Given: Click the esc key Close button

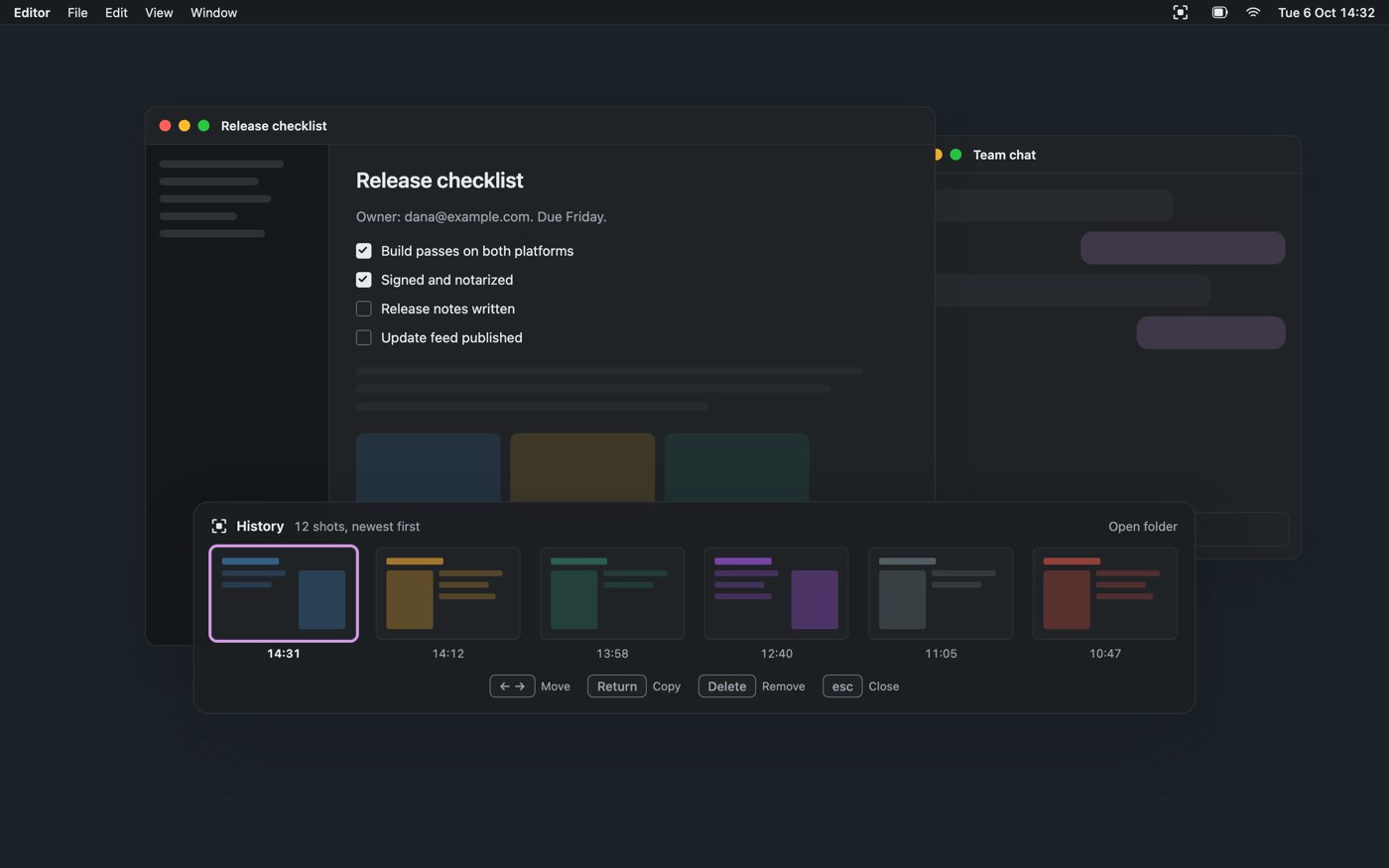Looking at the screenshot, I should click(x=842, y=686).
